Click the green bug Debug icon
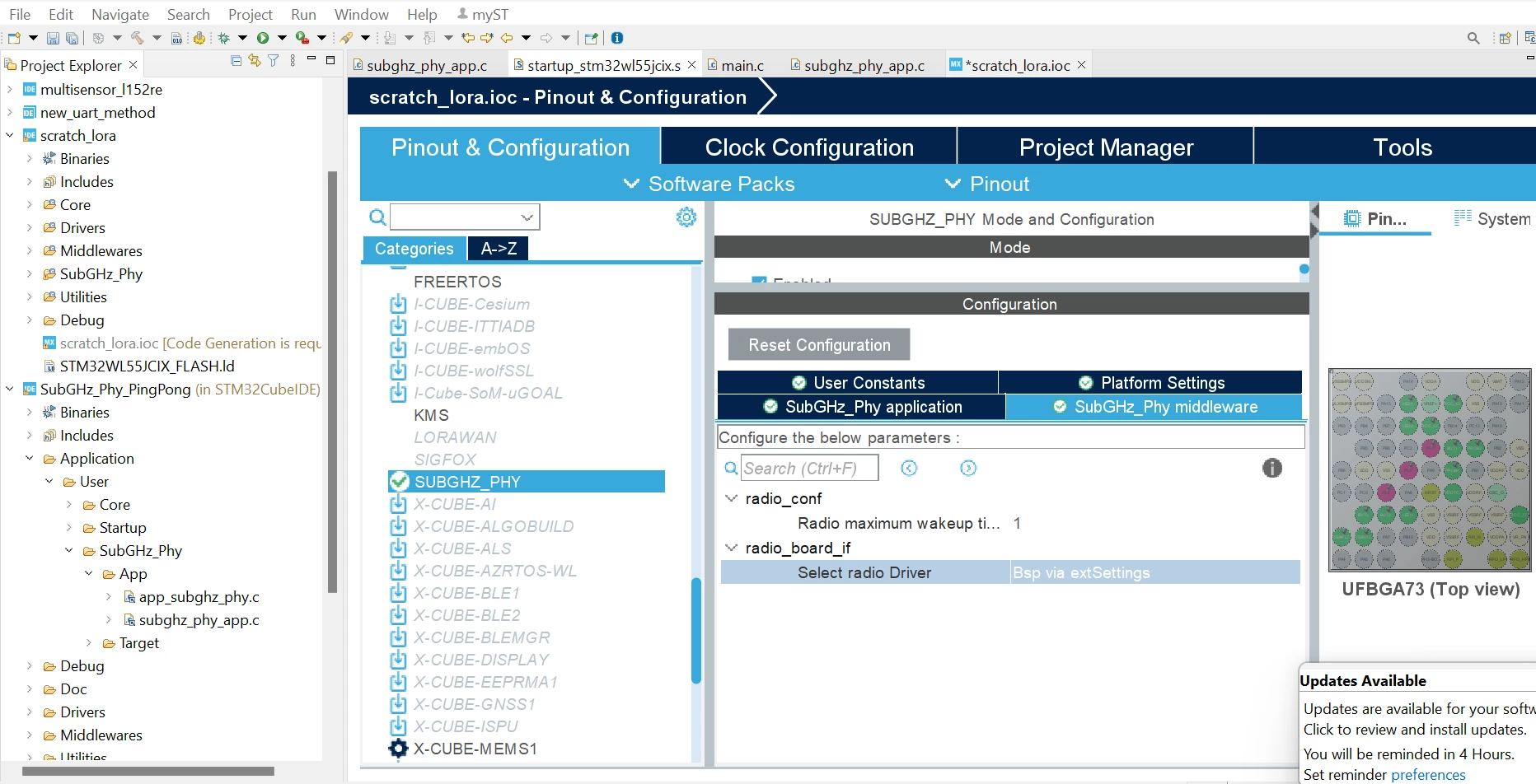Screen dimensions: 1536x784 pyautogui.click(x=223, y=38)
